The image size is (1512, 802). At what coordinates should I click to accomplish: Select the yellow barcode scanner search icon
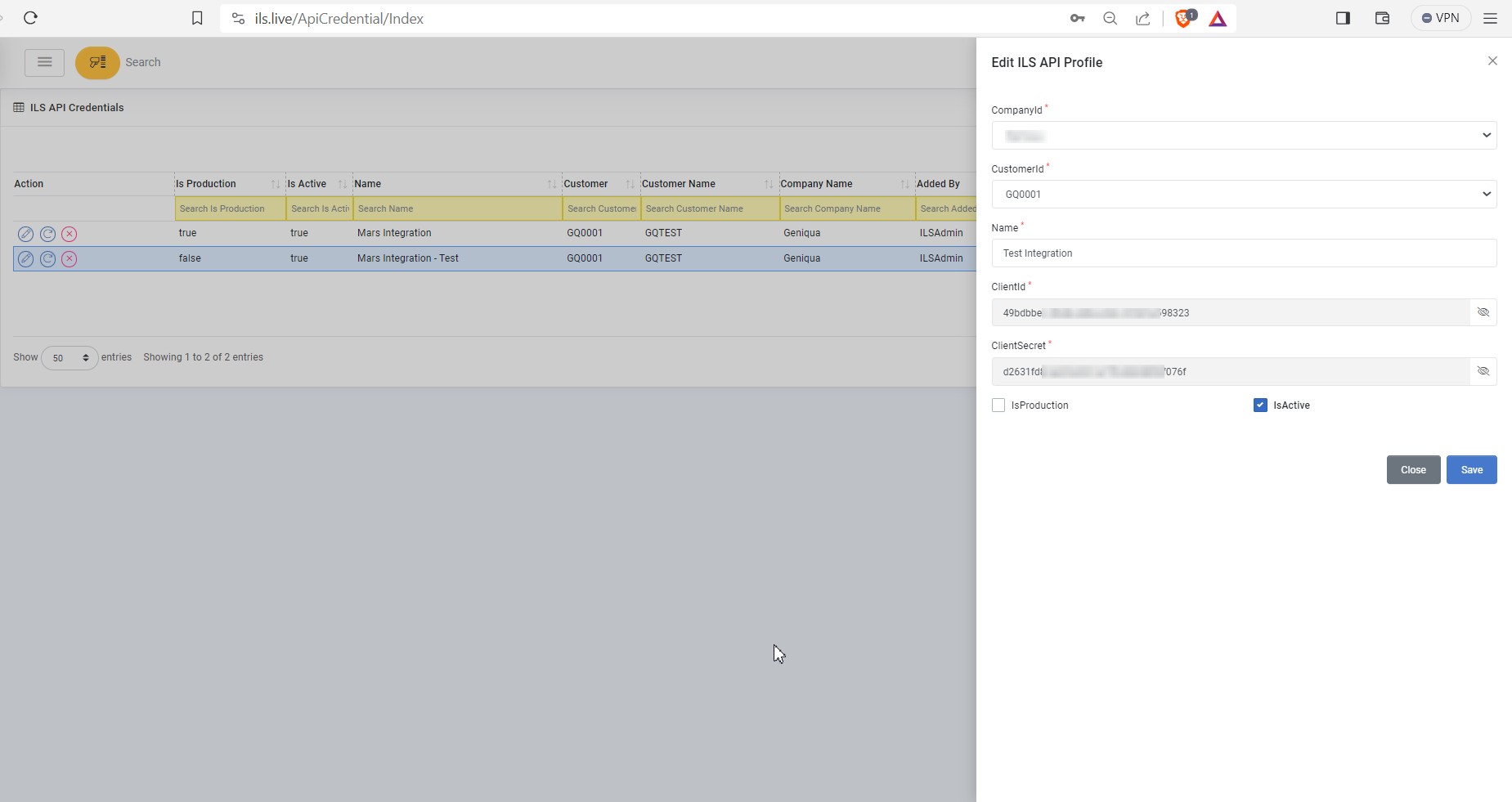[97, 62]
